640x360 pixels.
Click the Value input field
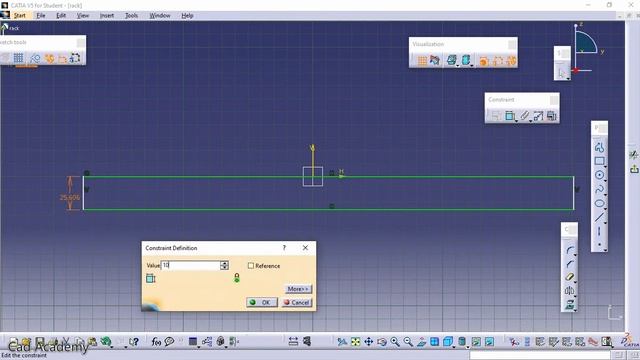pos(191,265)
